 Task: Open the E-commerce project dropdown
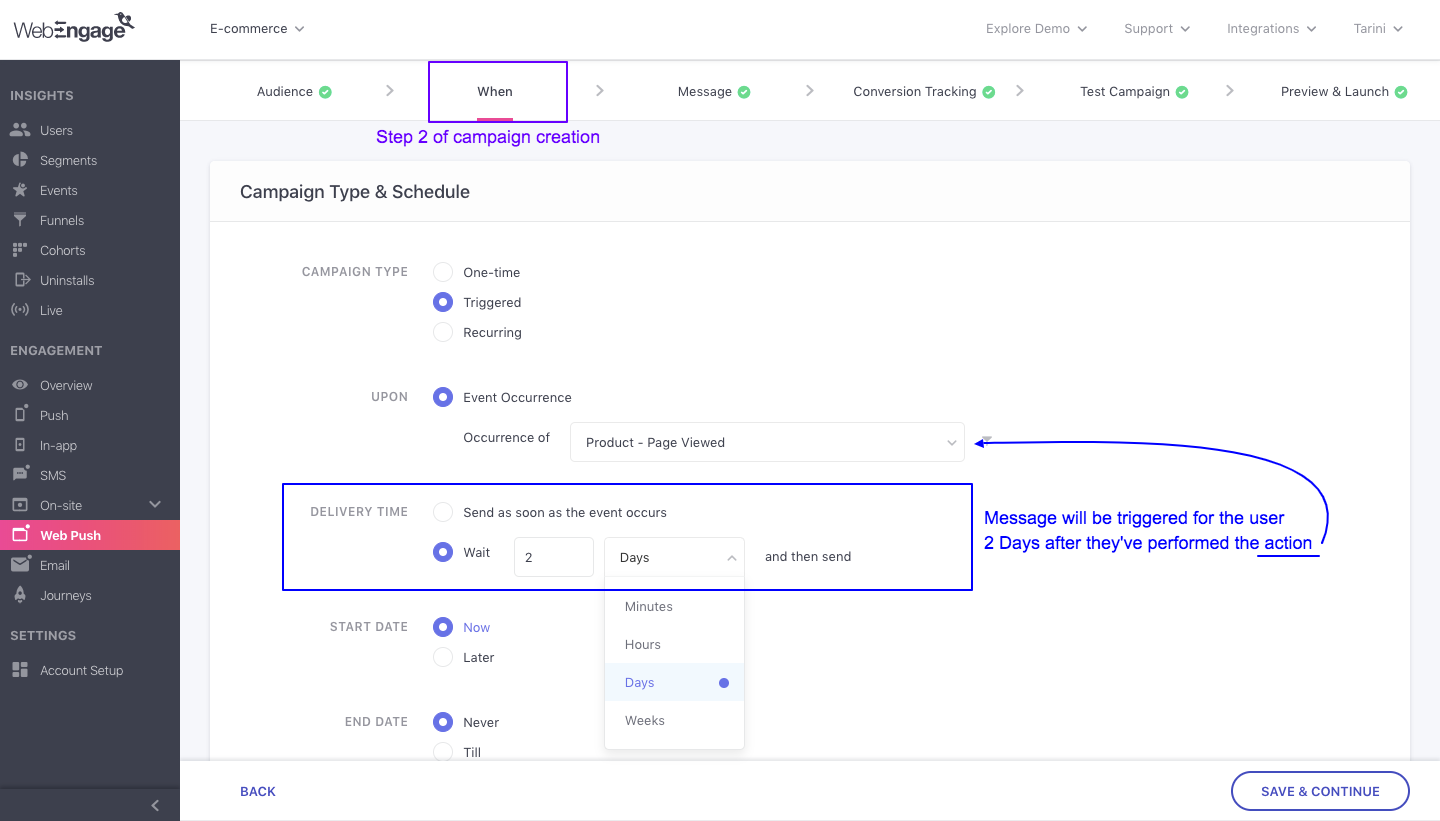[257, 29]
